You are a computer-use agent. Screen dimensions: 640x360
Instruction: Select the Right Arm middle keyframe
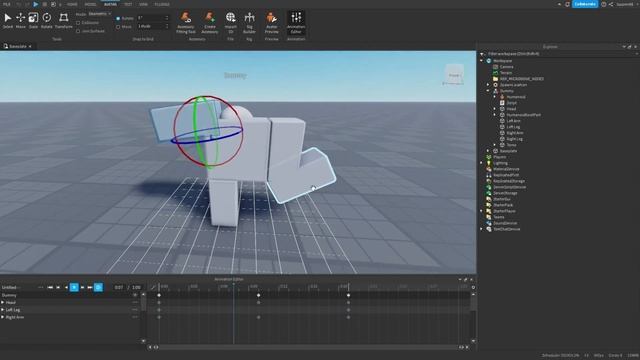pos(258,317)
